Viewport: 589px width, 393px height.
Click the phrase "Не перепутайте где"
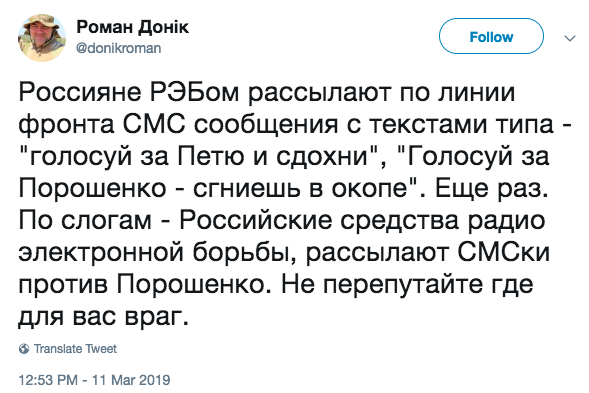coord(407,286)
